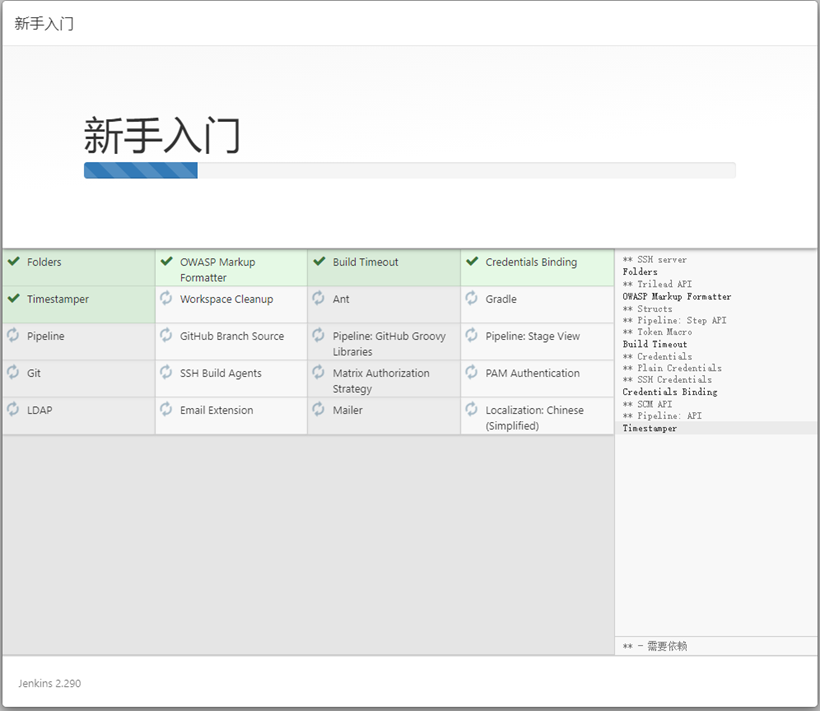Click the spinner icon beside Ant

point(318,298)
